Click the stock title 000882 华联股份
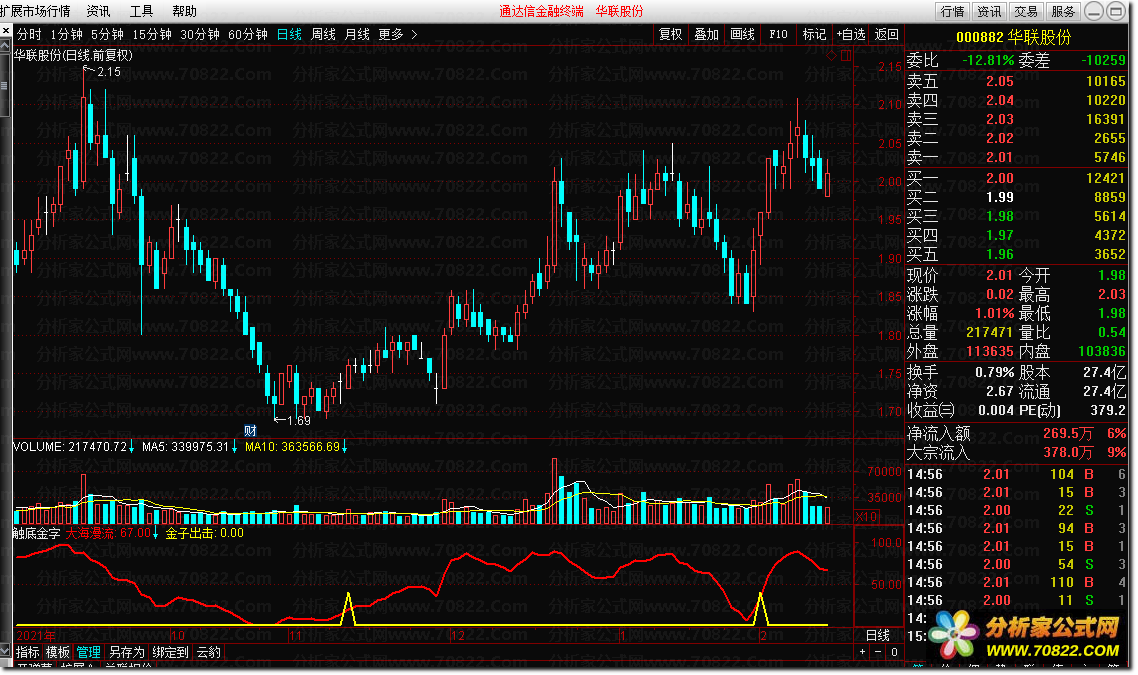Viewport: 1138px width, 675px height. pyautogui.click(x=1013, y=37)
